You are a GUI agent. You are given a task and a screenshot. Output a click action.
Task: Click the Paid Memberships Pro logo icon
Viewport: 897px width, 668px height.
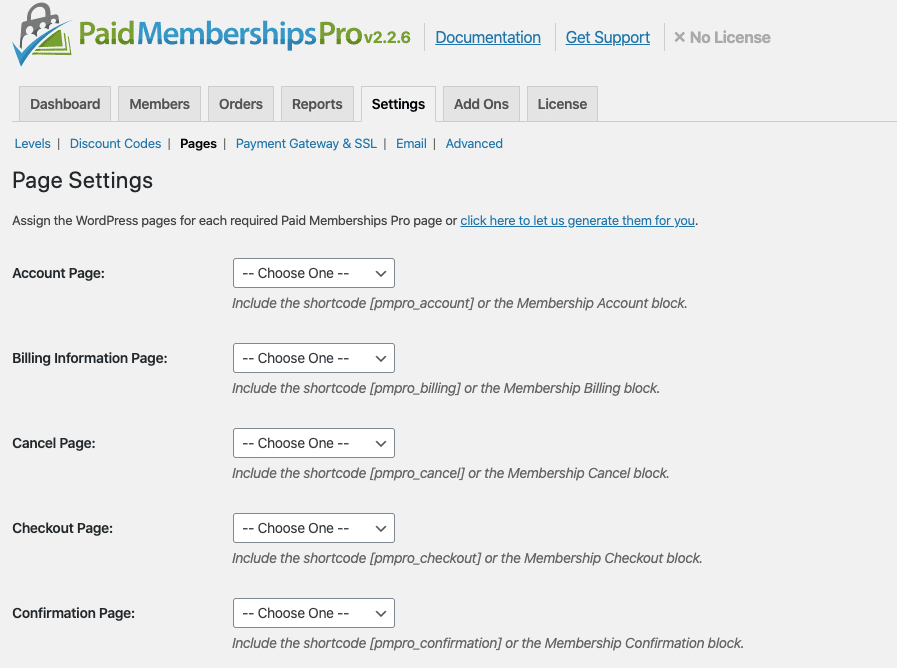tap(42, 34)
